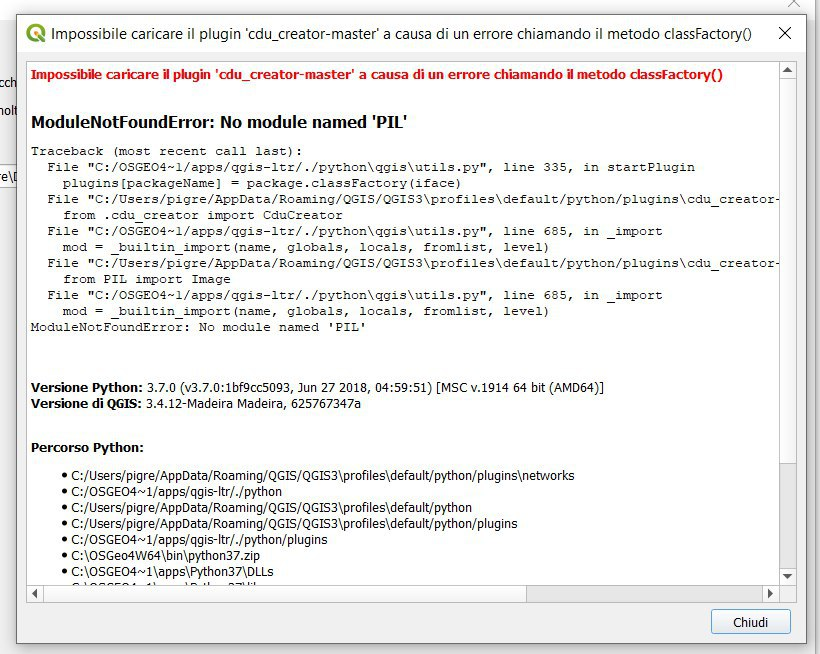Click the vertical scrollbar down arrow
The image size is (820, 654).
click(788, 576)
